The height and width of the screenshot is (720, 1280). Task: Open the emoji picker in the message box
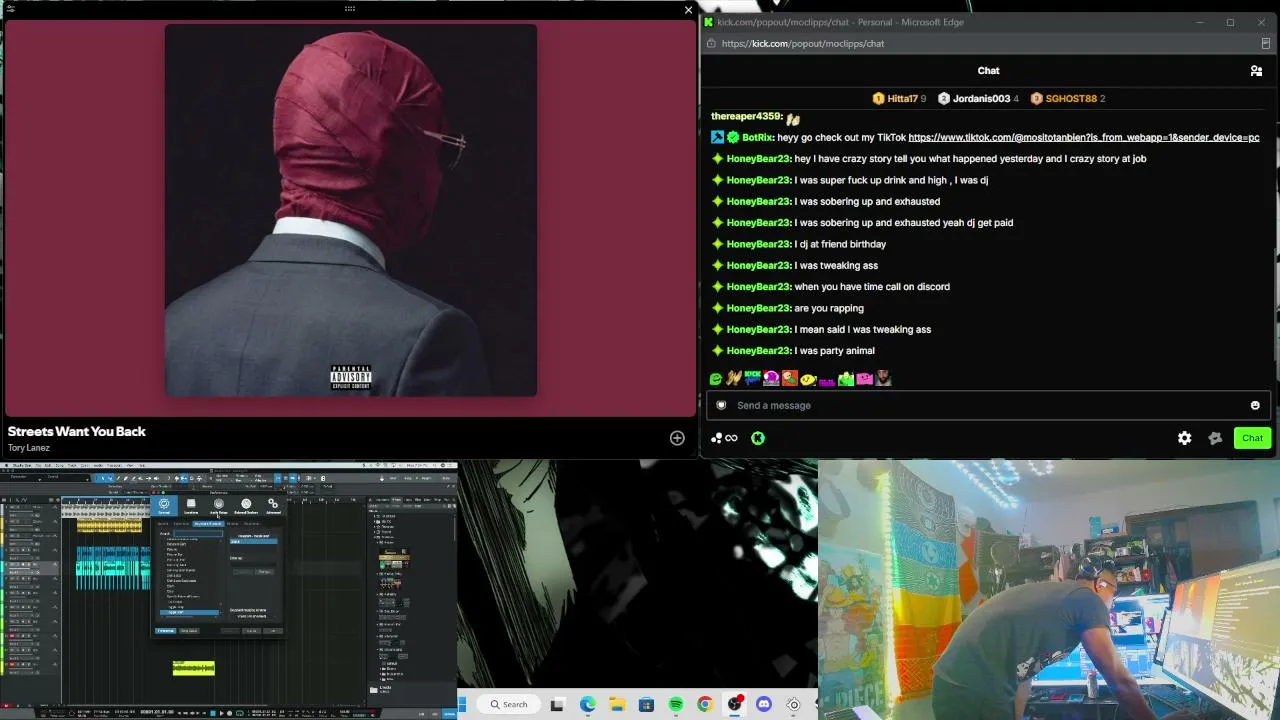pyautogui.click(x=1255, y=405)
